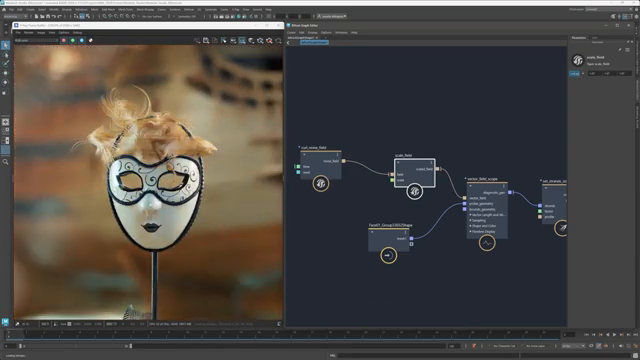
Task: Open the Windows menu in Maya main menu
Action: [x=81, y=9]
